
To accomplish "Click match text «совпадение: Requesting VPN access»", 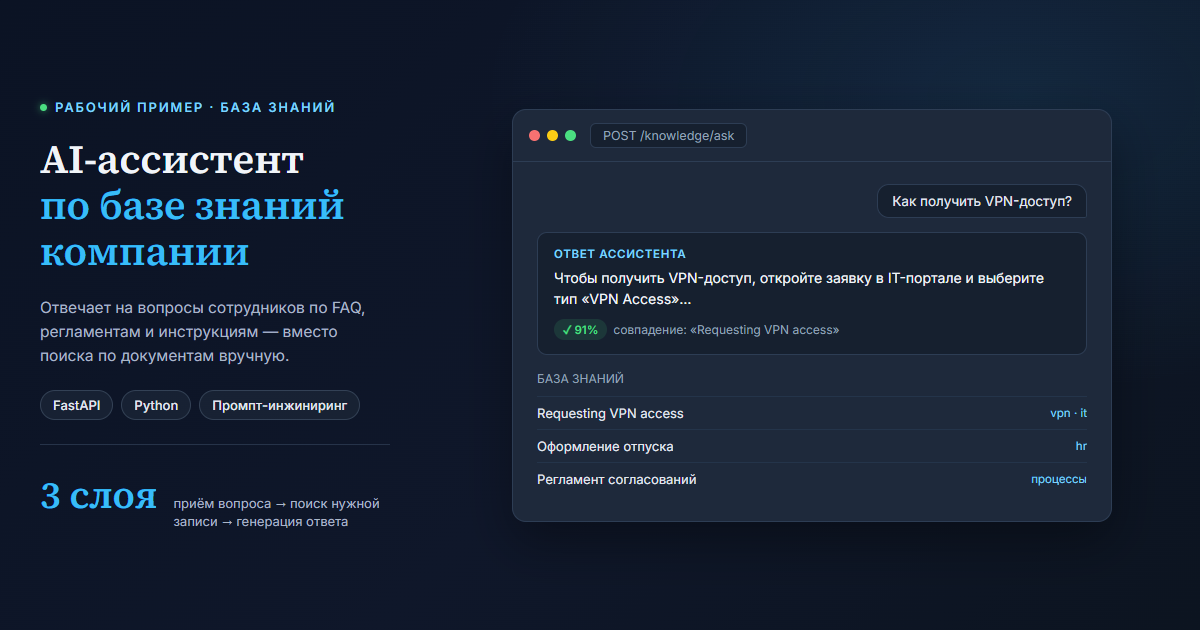I will click(x=726, y=330).
